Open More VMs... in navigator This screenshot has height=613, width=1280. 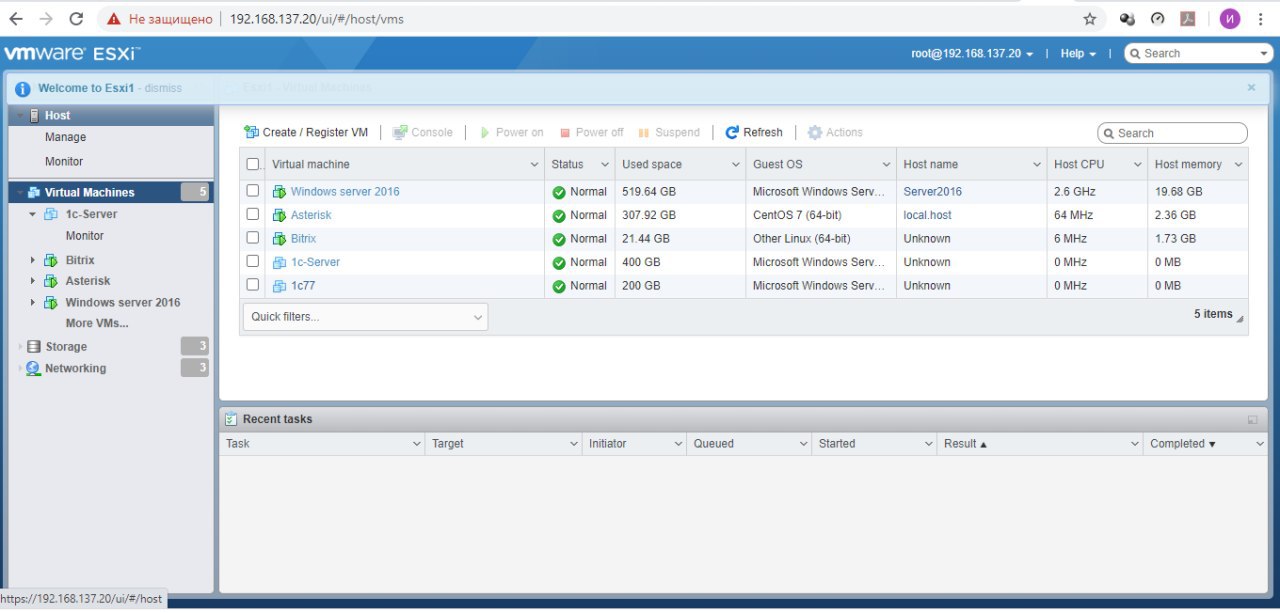click(x=97, y=323)
